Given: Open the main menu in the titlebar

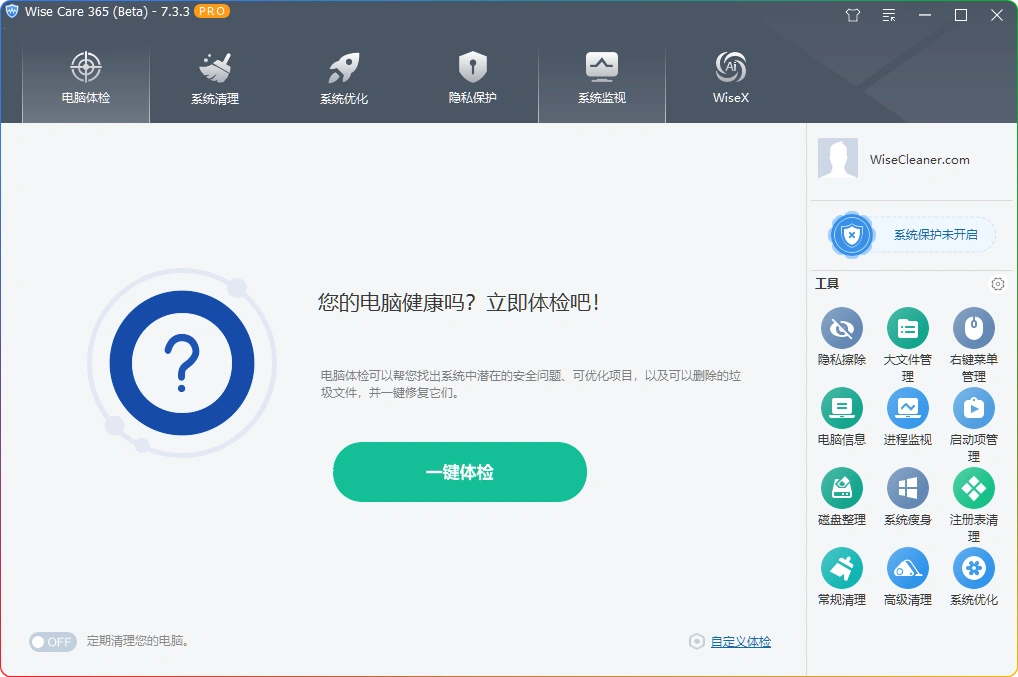Looking at the screenshot, I should [888, 15].
